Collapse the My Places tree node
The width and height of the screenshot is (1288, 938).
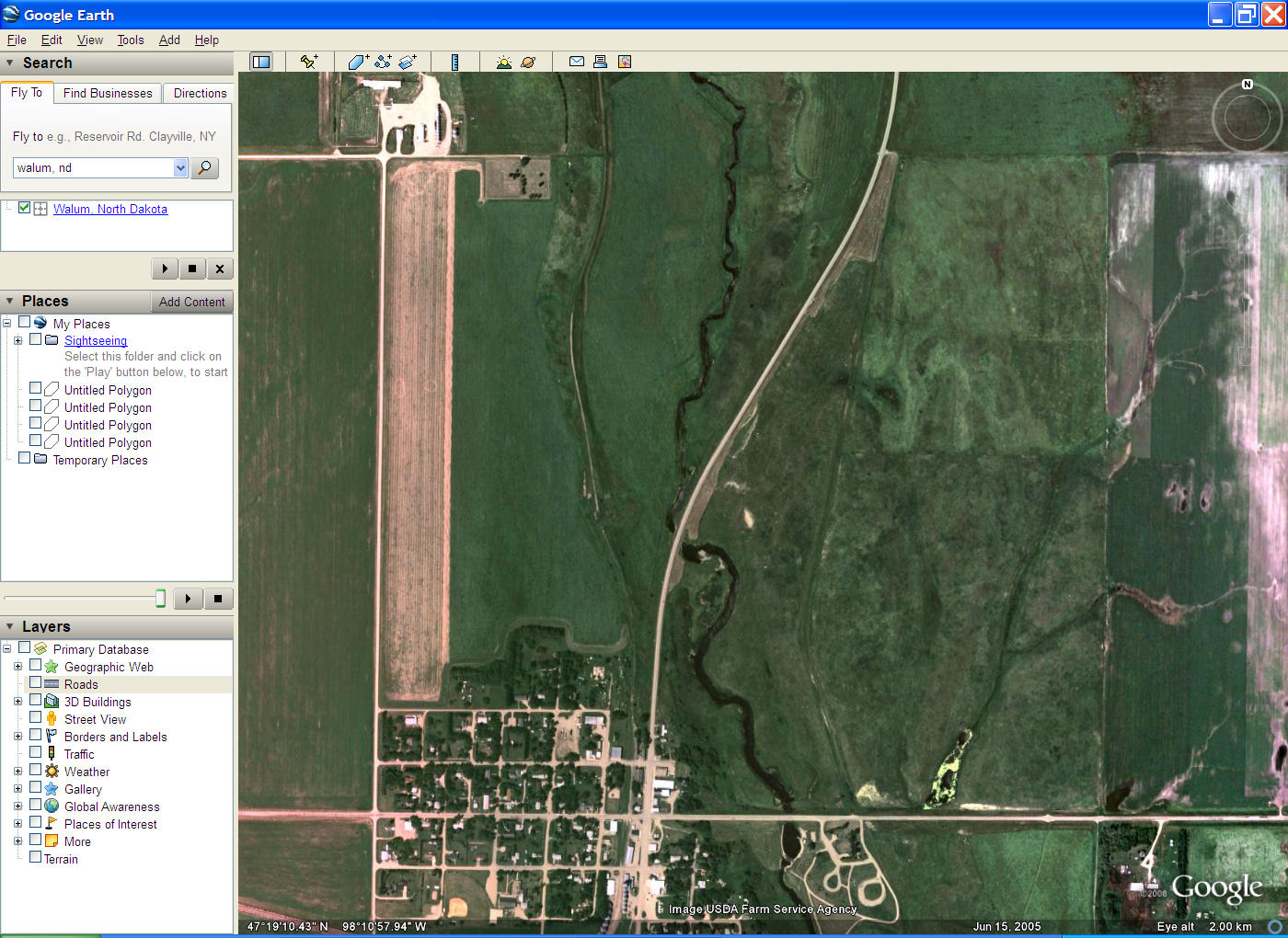7,323
